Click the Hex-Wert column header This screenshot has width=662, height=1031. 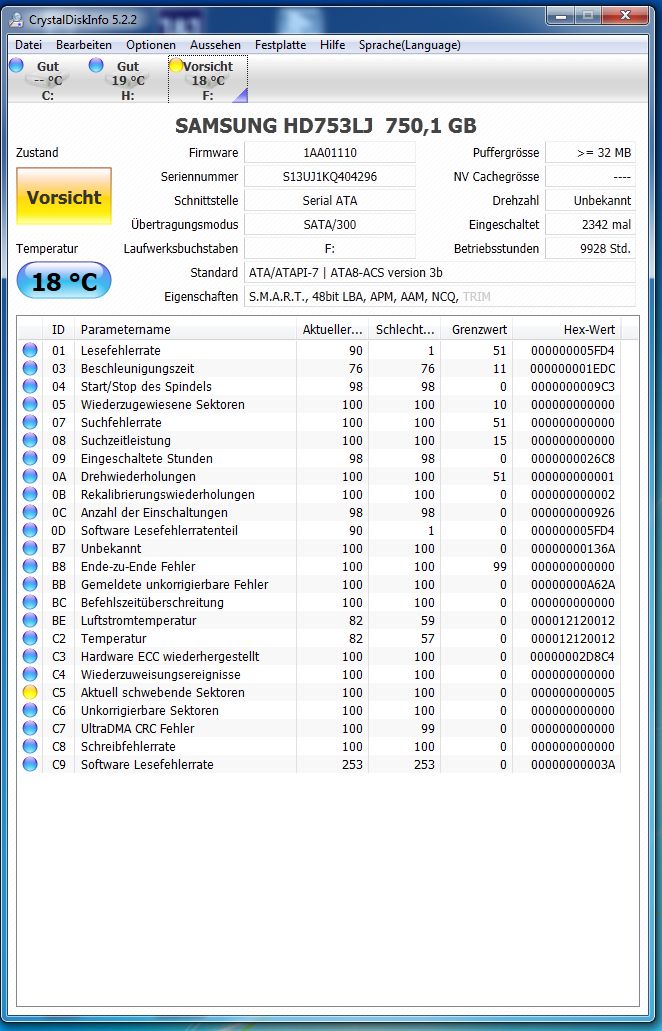tap(567, 329)
